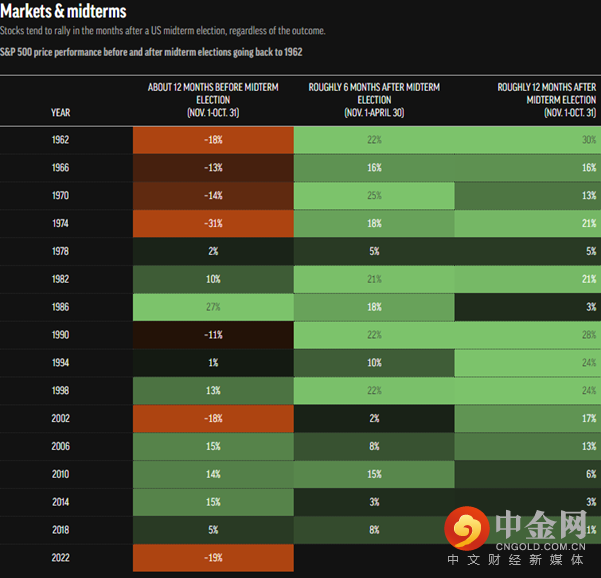
Task: Click the 13% cell in the 1998 row
Action: tap(213, 391)
